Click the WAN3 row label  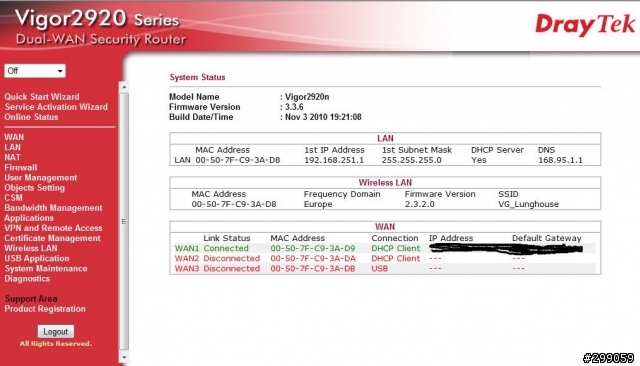pos(187,268)
